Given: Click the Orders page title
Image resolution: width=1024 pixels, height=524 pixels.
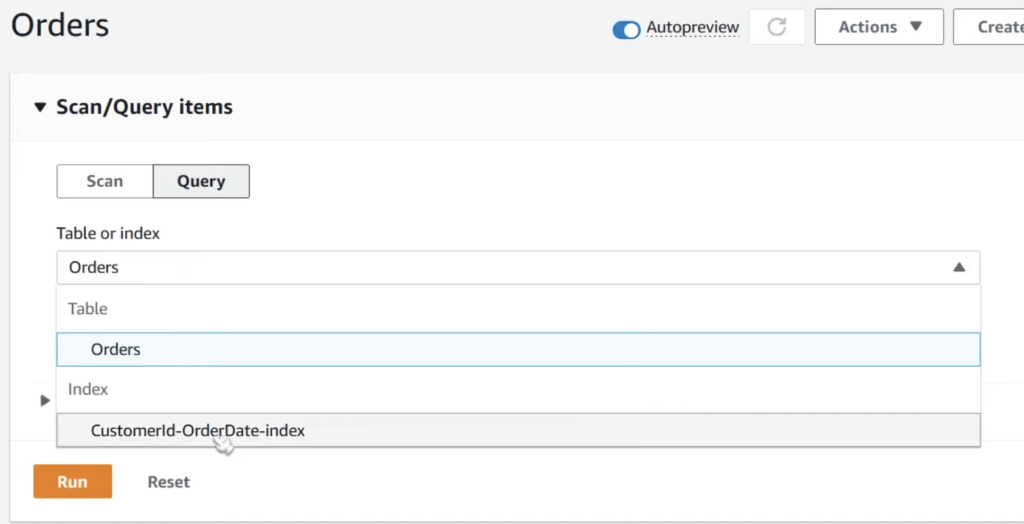Looking at the screenshot, I should pyautogui.click(x=60, y=26).
